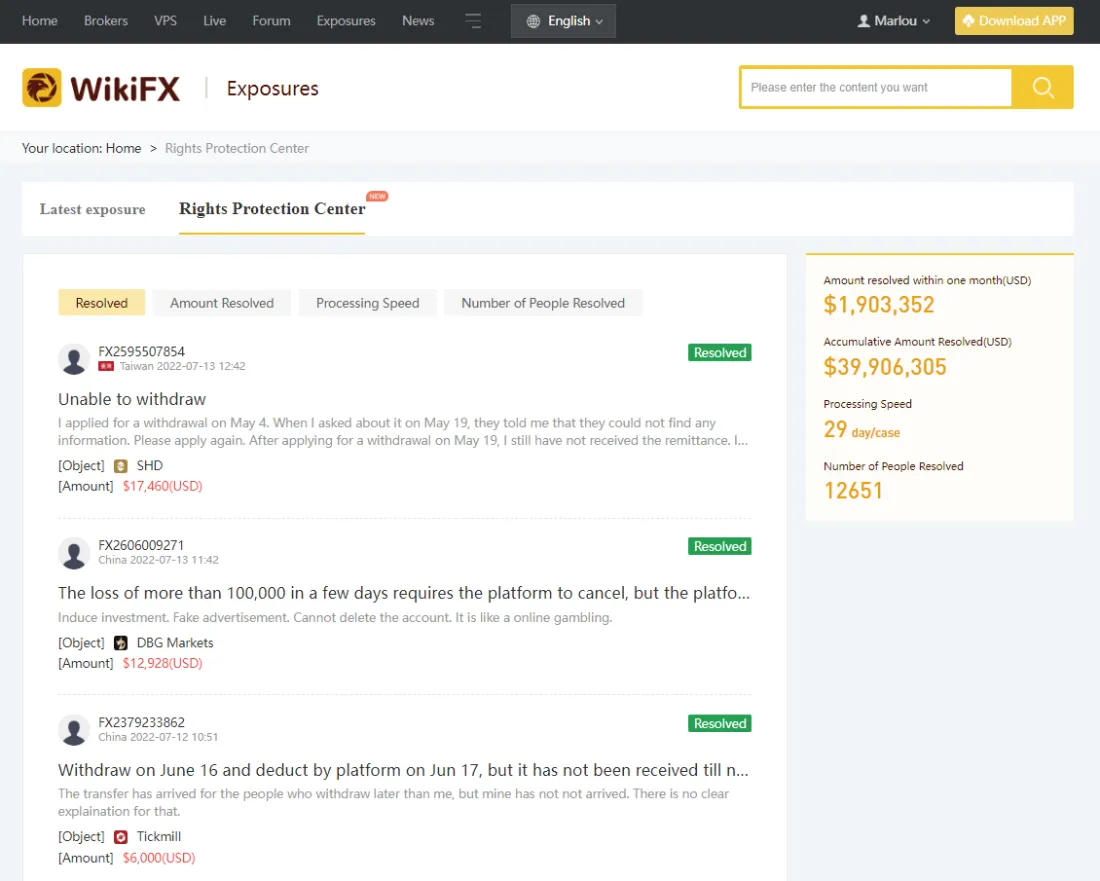The width and height of the screenshot is (1100, 881).
Task: Click the 12651 people resolved count
Action: (853, 491)
